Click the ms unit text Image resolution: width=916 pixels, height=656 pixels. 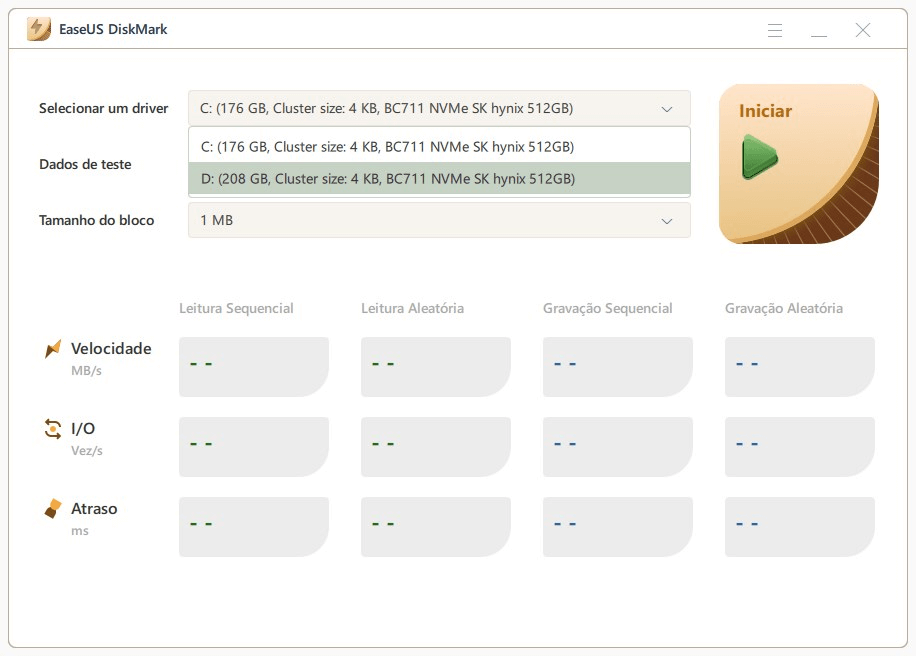click(80, 531)
